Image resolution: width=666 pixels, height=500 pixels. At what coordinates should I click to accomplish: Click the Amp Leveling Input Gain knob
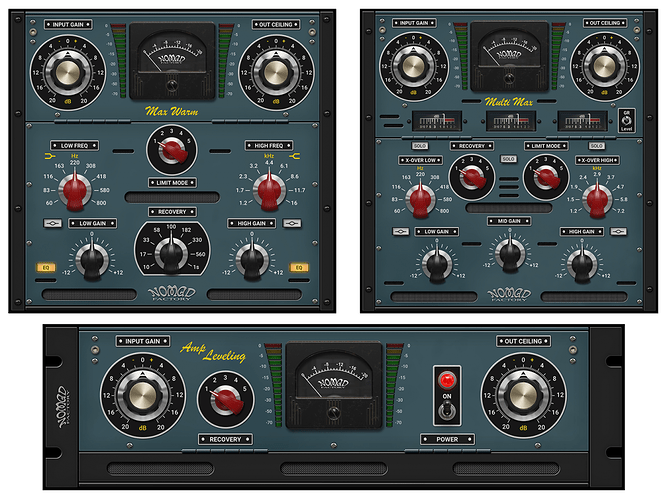pos(143,395)
